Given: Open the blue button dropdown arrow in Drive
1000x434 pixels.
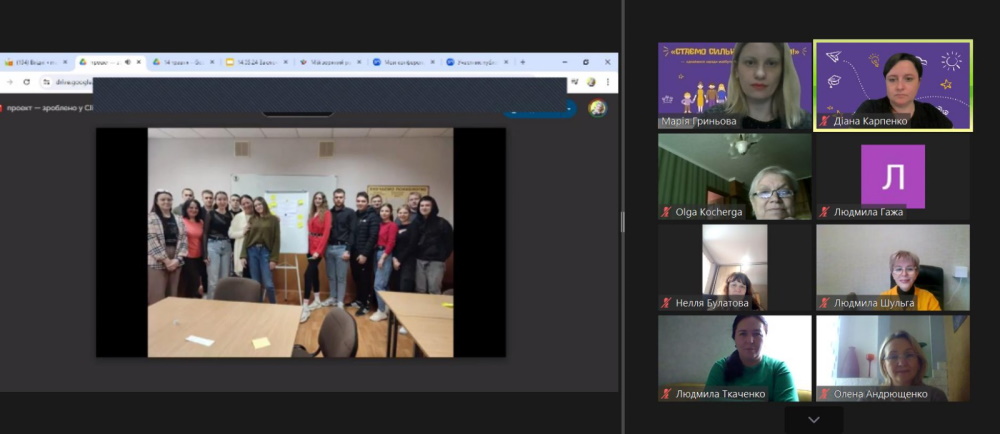Looking at the screenshot, I should pos(569,108).
